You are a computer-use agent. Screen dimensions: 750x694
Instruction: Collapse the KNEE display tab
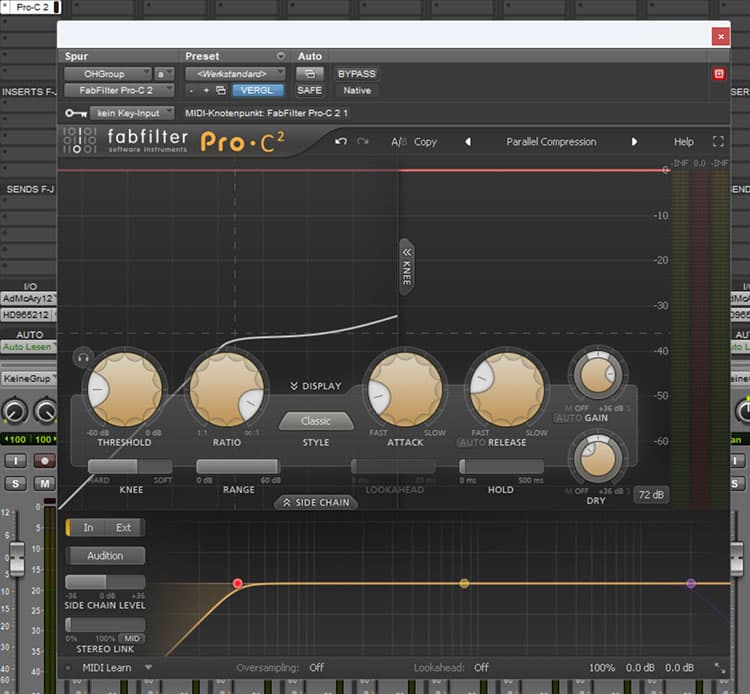407,266
